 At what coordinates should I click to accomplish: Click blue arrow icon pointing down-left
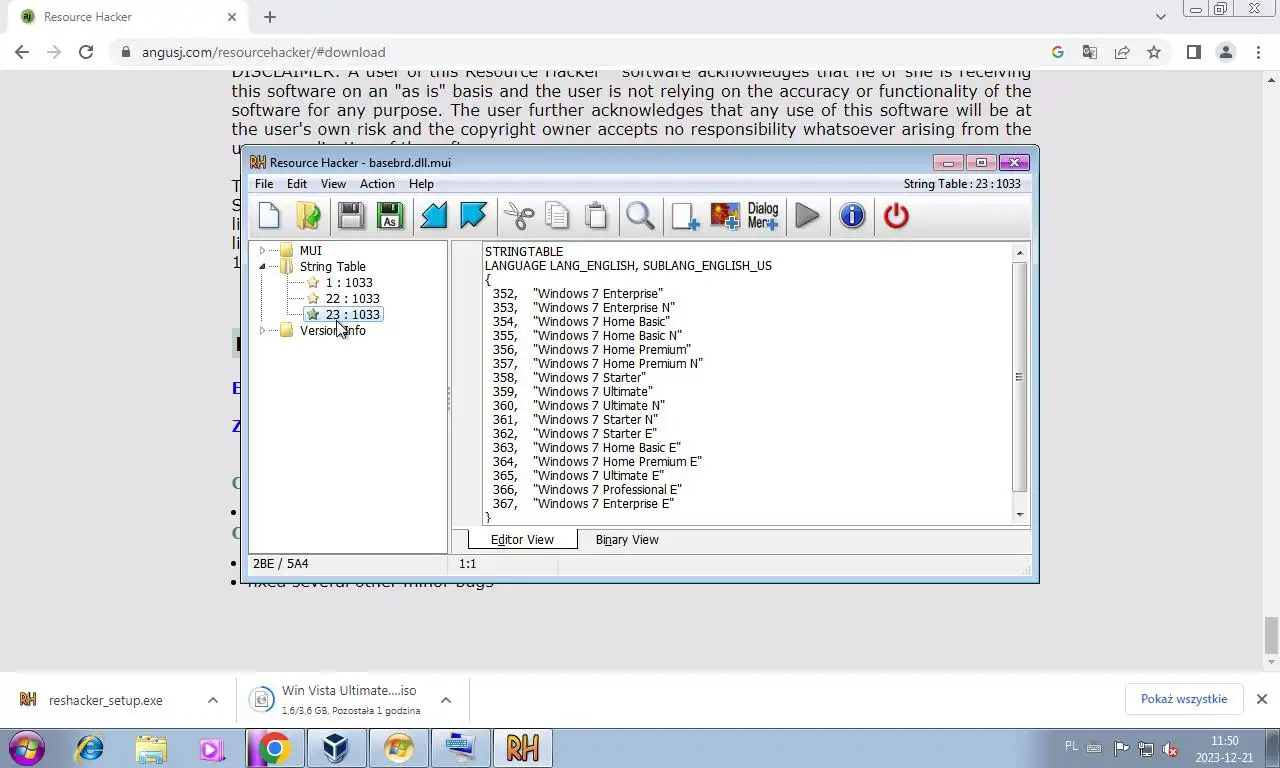pyautogui.click(x=434, y=216)
